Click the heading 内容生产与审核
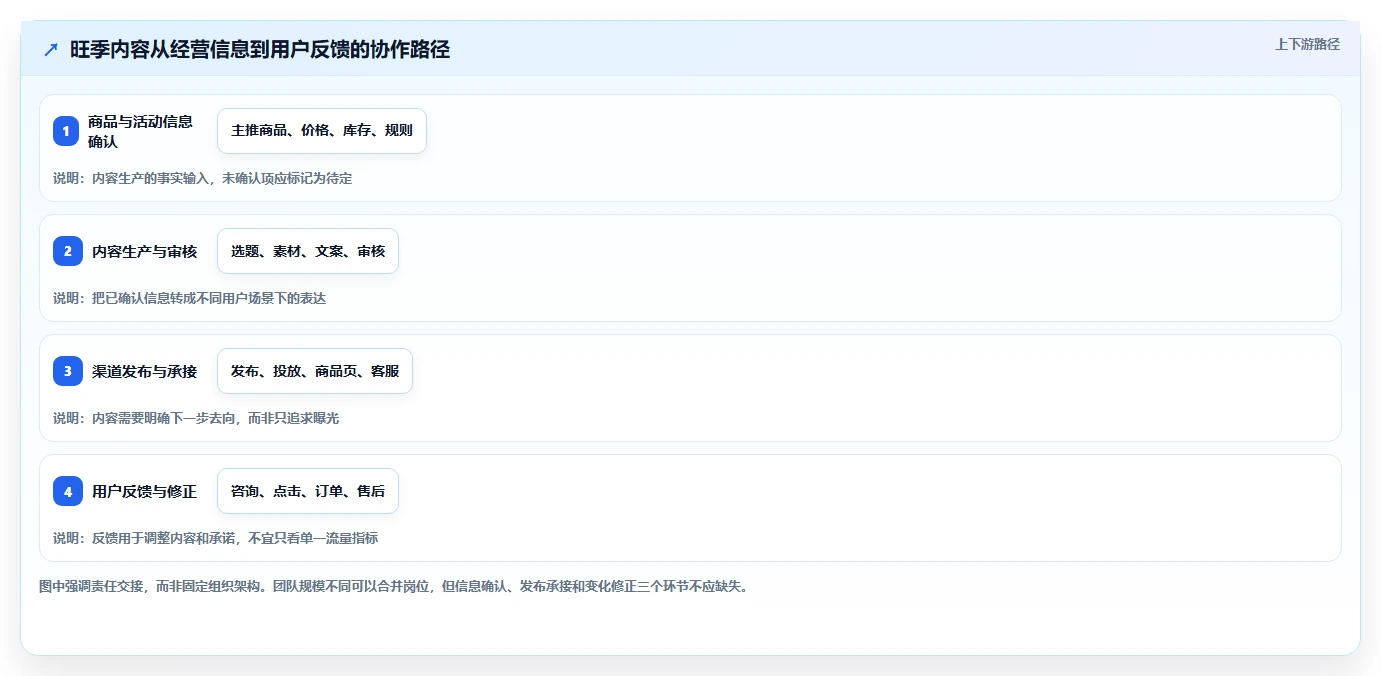Viewport: 1381px width, 676px height. [144, 251]
